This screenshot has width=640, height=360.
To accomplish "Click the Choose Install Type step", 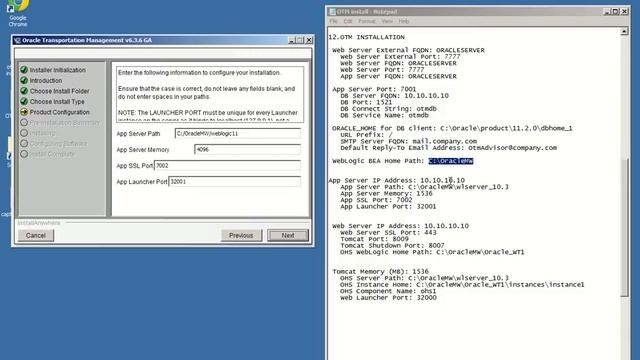I will pyautogui.click(x=57, y=102).
